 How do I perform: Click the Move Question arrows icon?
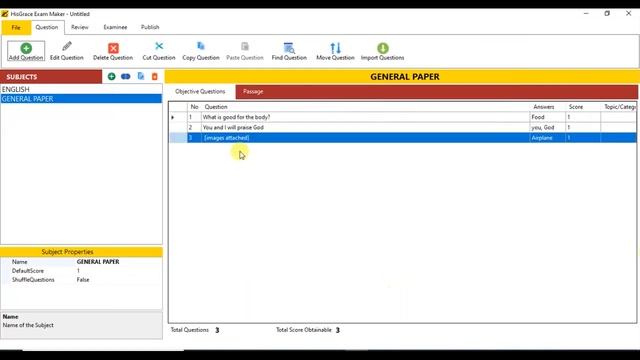336,48
